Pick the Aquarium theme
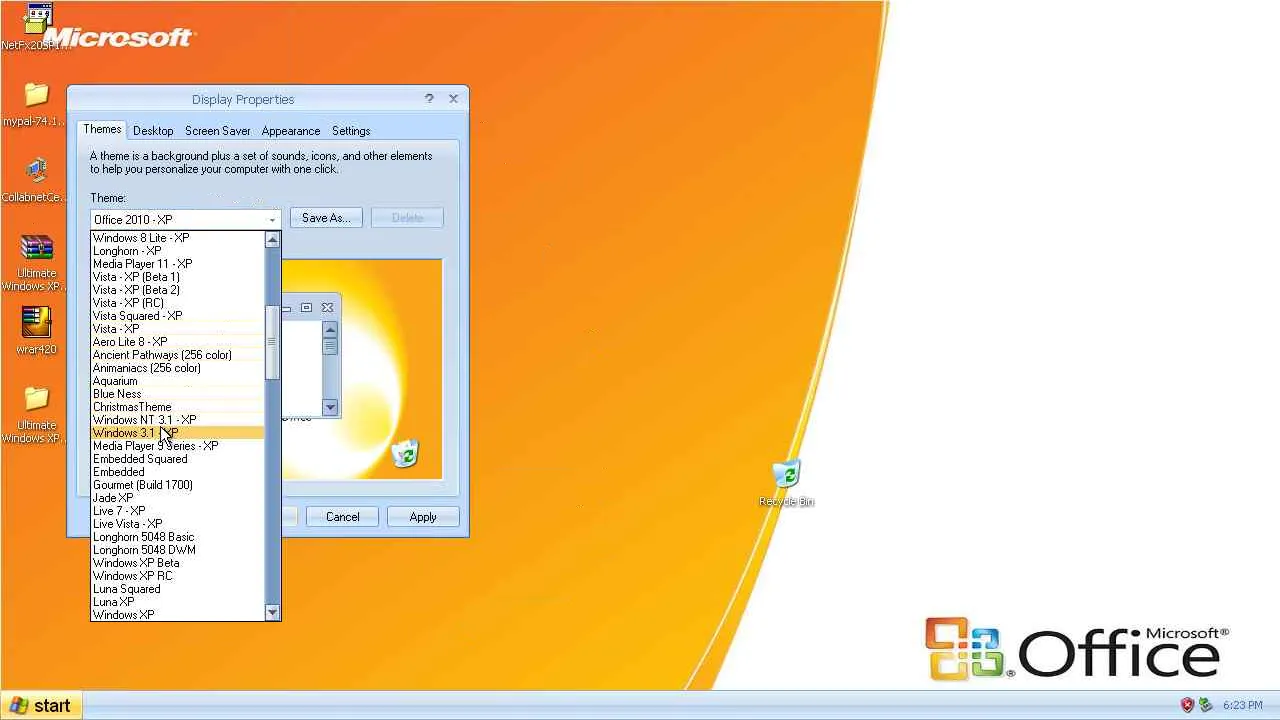 [x=178, y=381]
